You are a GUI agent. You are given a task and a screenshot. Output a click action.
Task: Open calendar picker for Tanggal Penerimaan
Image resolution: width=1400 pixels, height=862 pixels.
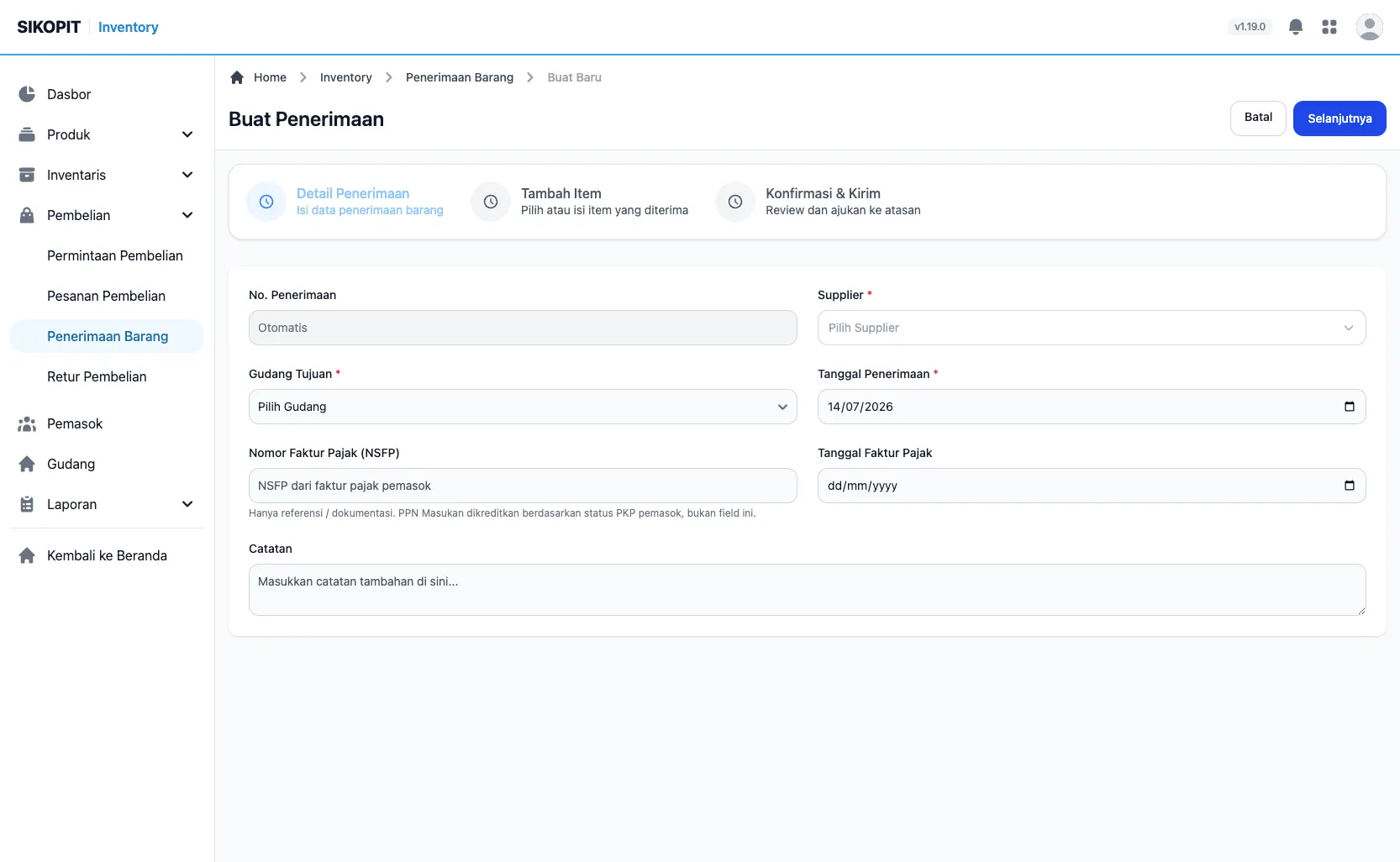pyautogui.click(x=1350, y=407)
